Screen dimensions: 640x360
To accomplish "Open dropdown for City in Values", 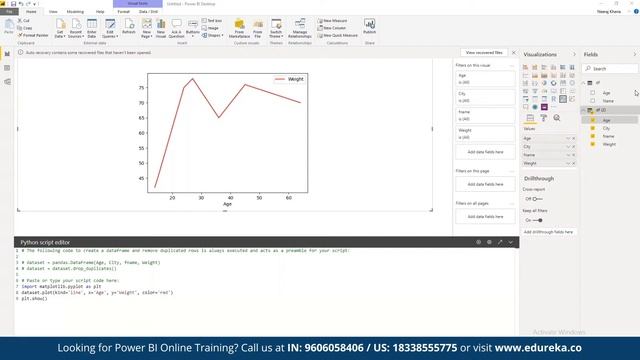I will coord(568,147).
